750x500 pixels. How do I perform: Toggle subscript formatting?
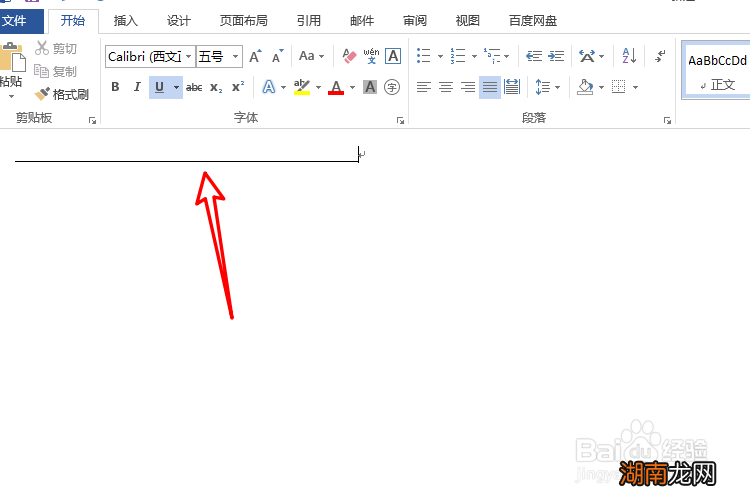point(216,88)
